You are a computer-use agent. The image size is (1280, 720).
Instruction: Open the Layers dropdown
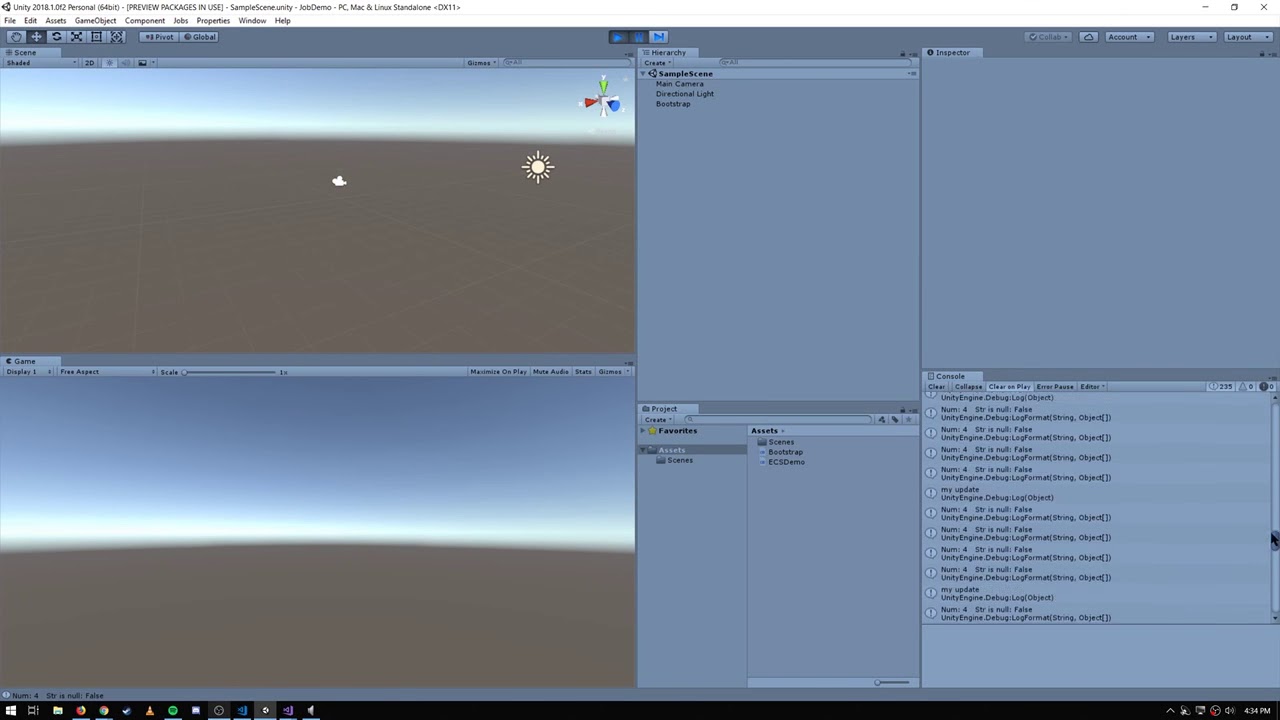click(1190, 37)
